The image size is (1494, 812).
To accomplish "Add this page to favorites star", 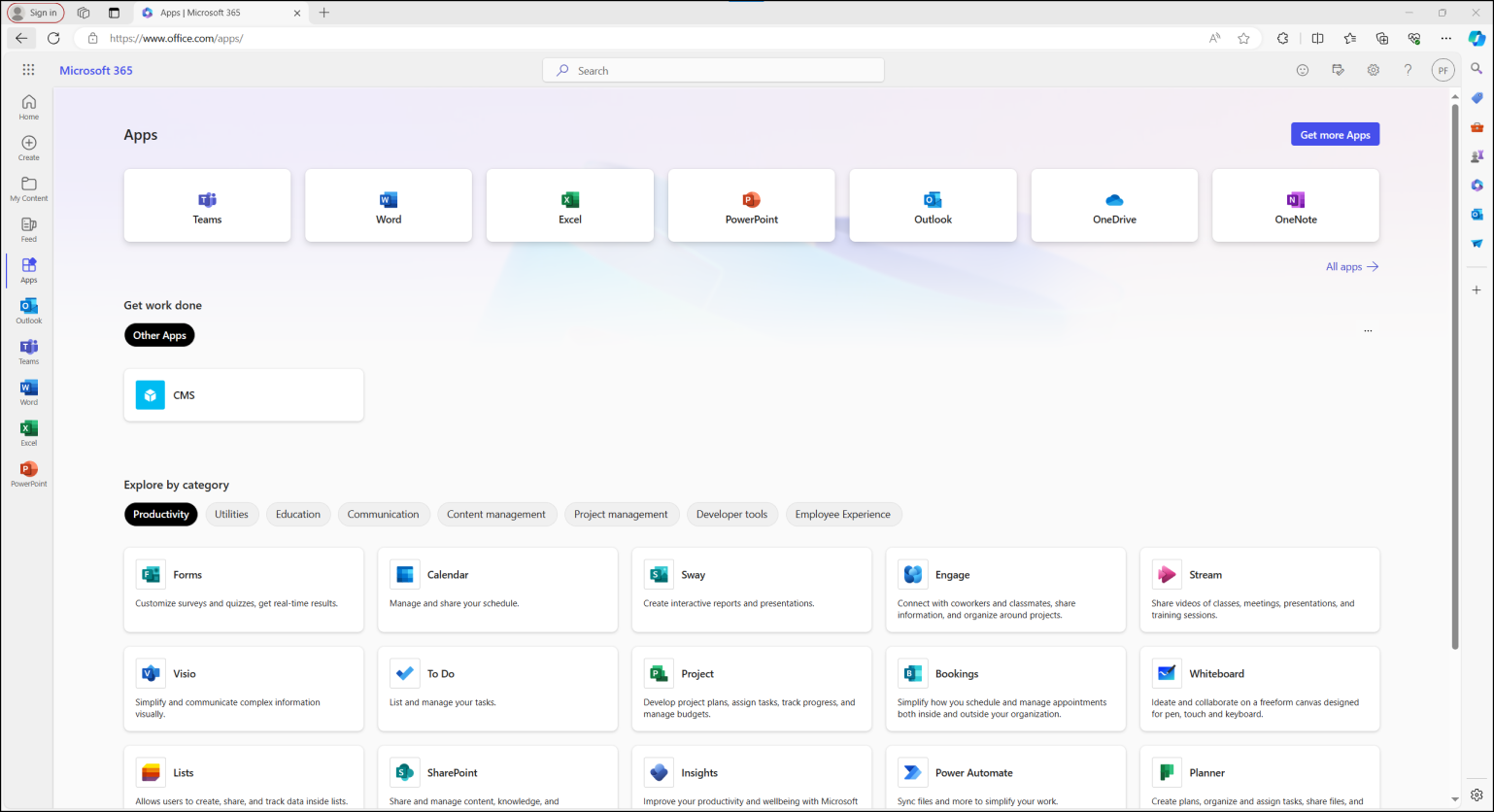I will click(x=1243, y=38).
